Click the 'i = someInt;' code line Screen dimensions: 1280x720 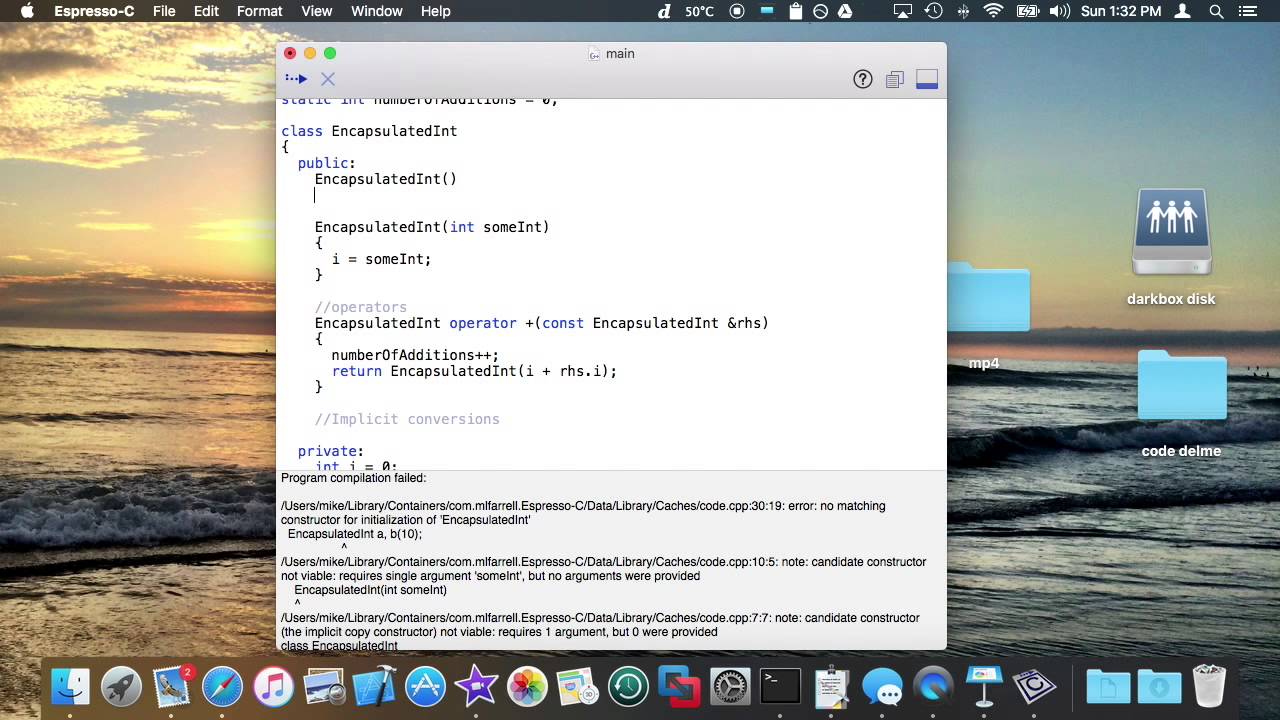[381, 259]
